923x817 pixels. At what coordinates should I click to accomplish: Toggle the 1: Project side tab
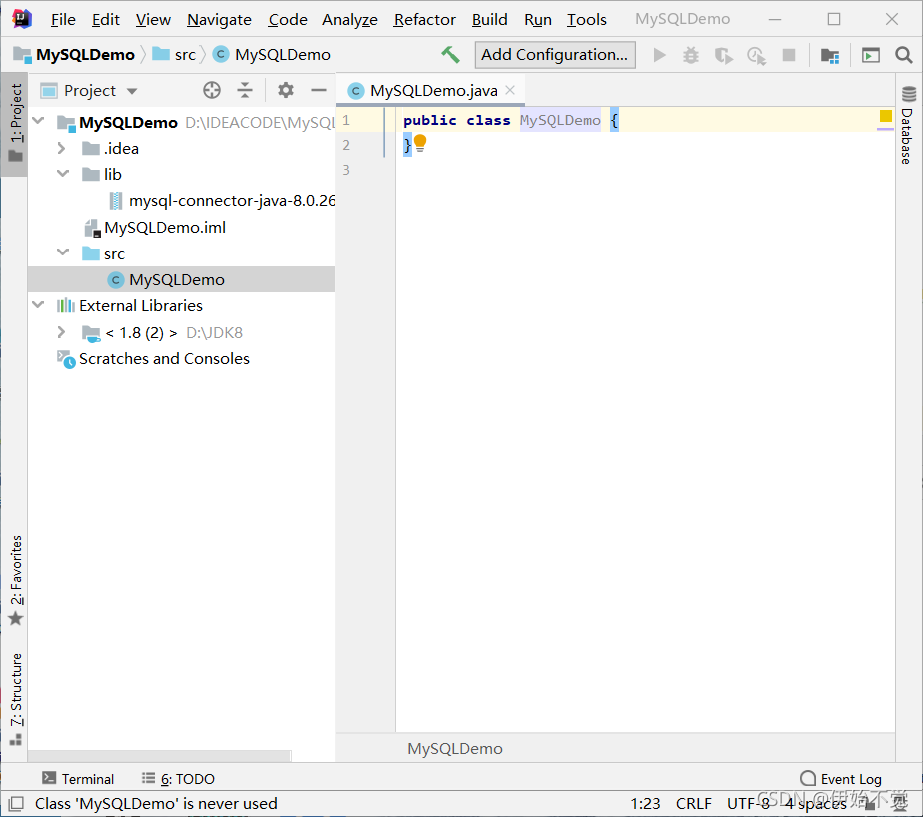(15, 124)
